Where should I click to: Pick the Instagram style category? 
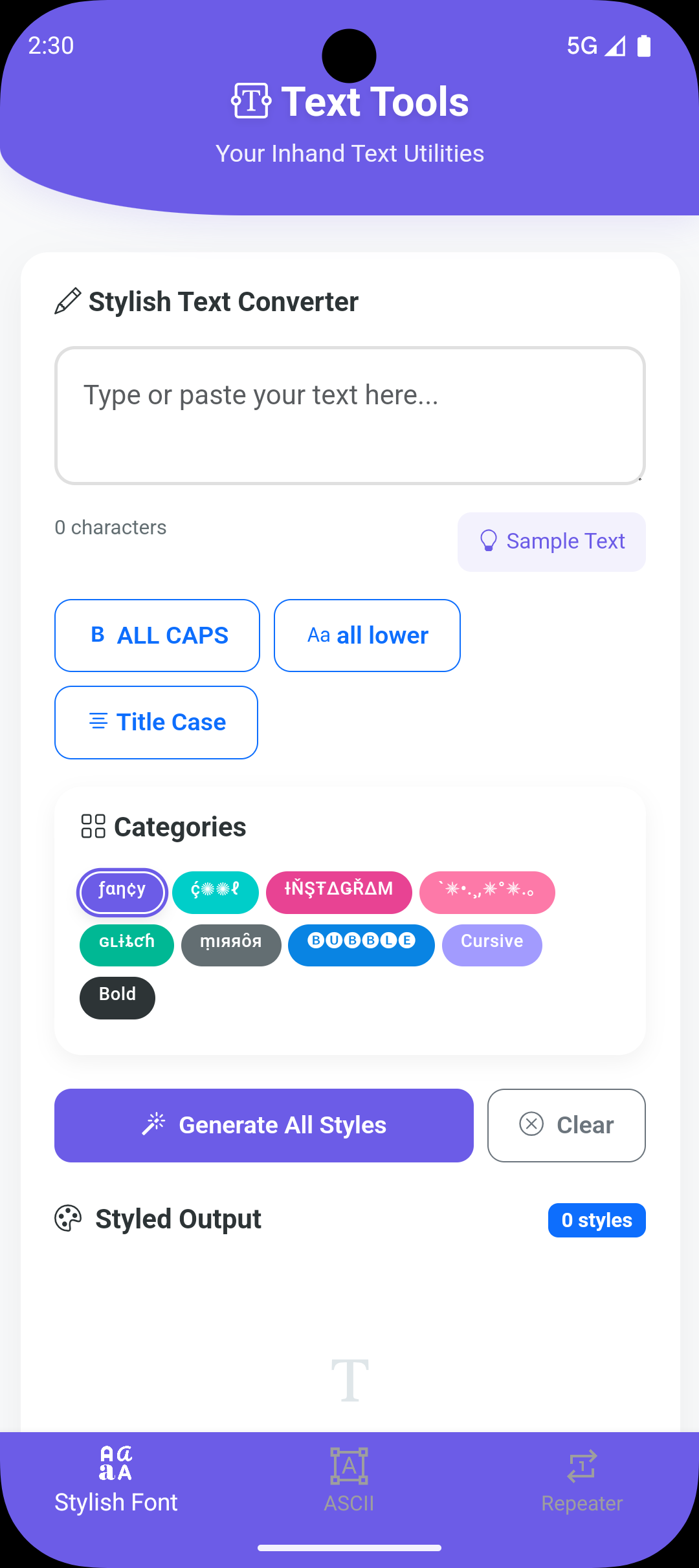click(x=338, y=892)
